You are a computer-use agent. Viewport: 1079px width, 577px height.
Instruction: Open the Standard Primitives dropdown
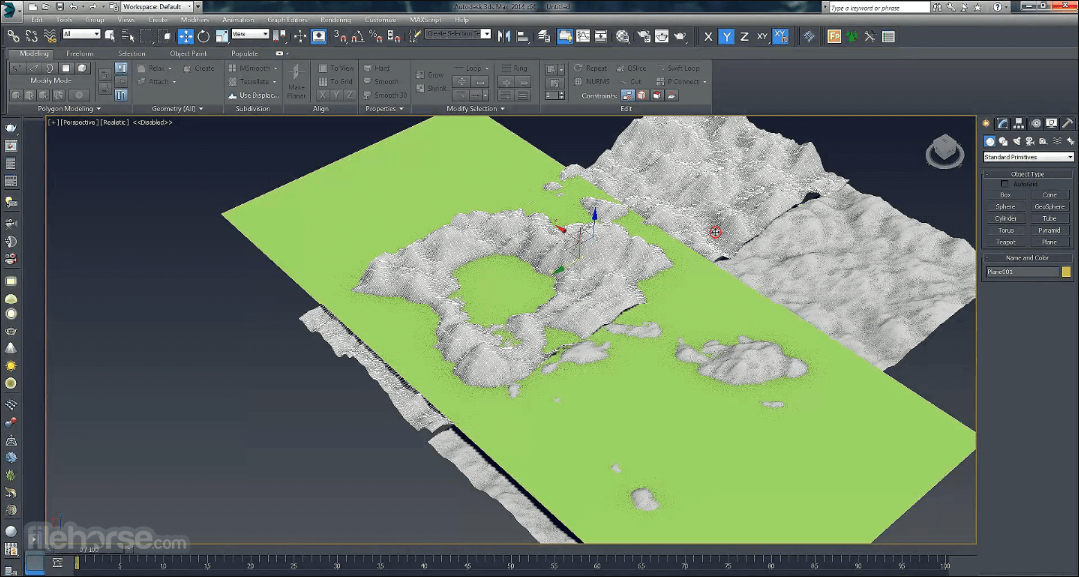pyautogui.click(x=1028, y=157)
